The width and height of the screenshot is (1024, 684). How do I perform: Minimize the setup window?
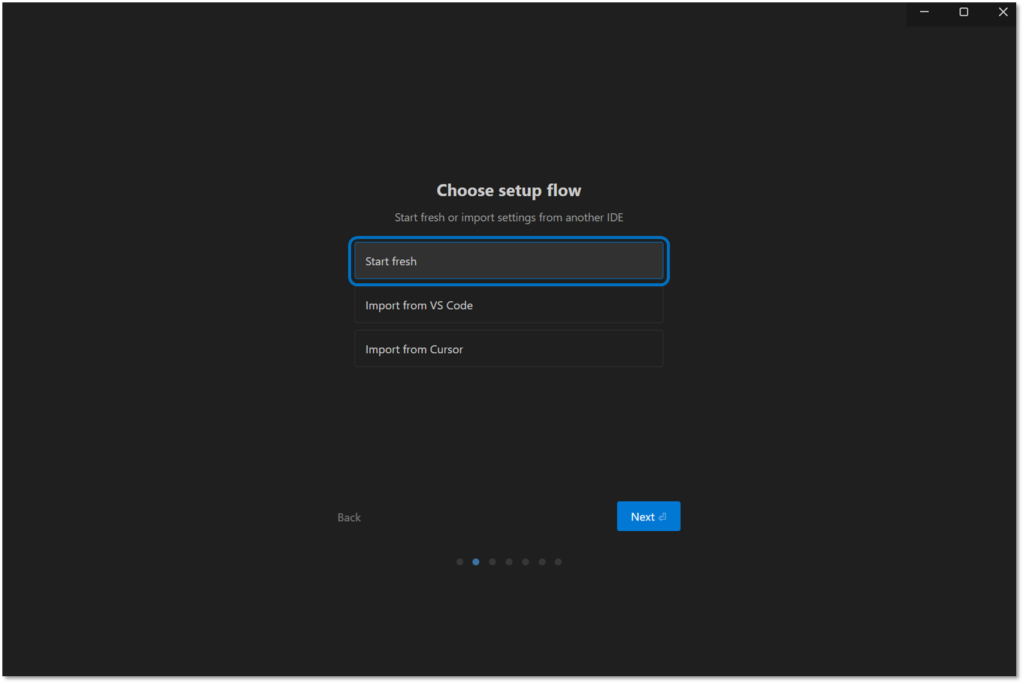tap(925, 12)
